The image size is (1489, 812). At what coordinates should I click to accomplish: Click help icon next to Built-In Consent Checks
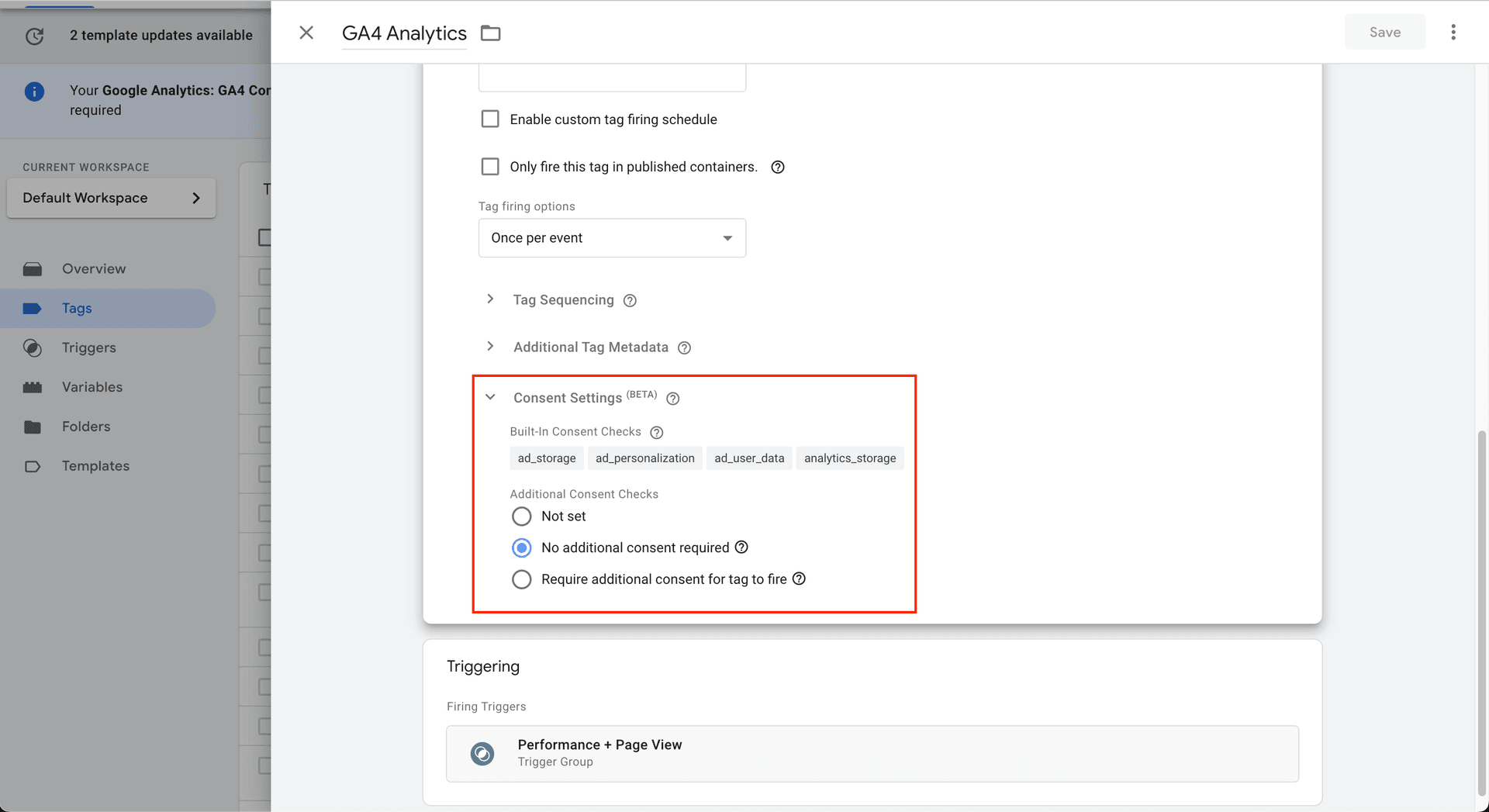tap(656, 433)
